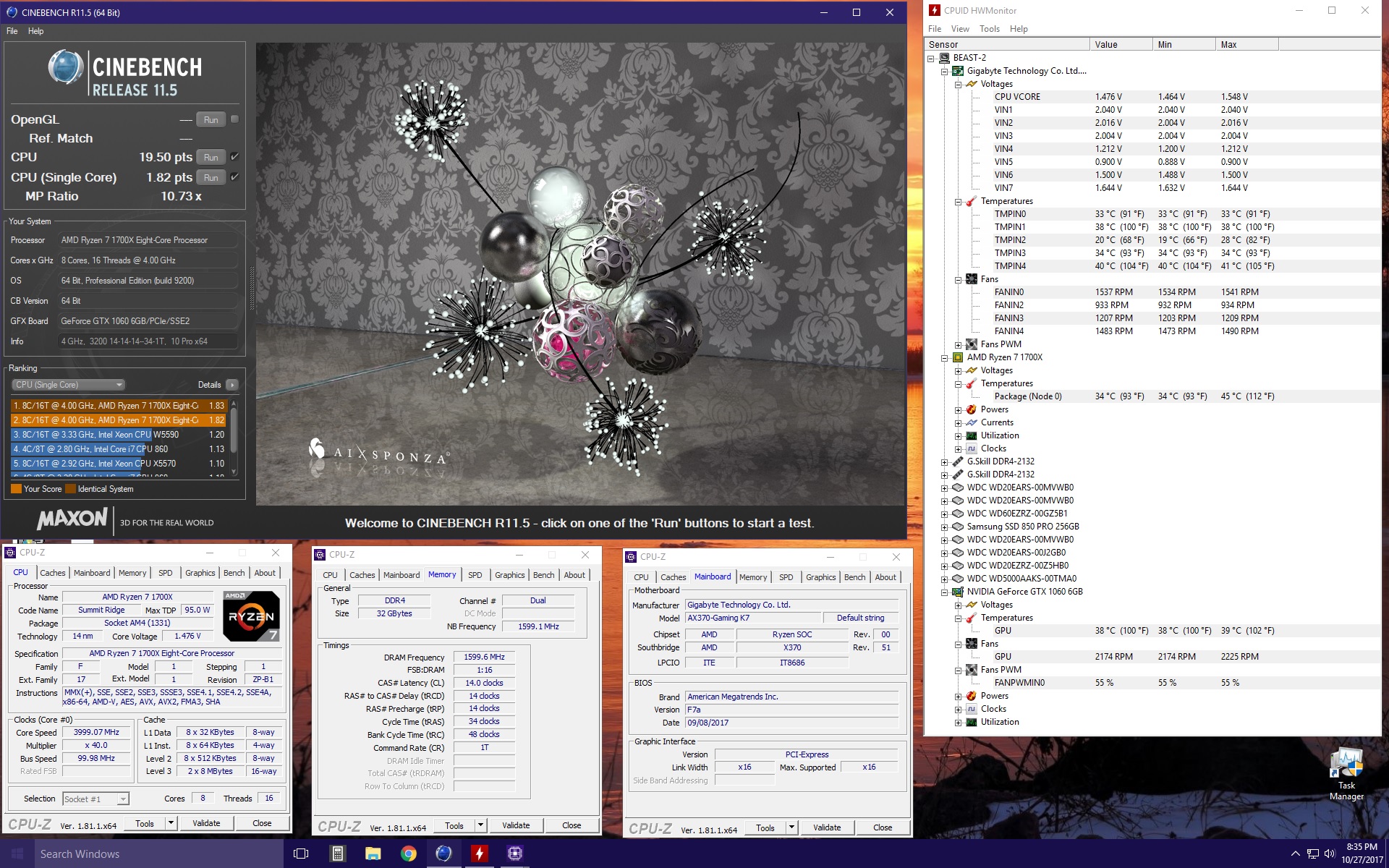Image resolution: width=1389 pixels, height=868 pixels.
Task: Switch to Cinebench via its taskbar icon
Action: point(443,854)
